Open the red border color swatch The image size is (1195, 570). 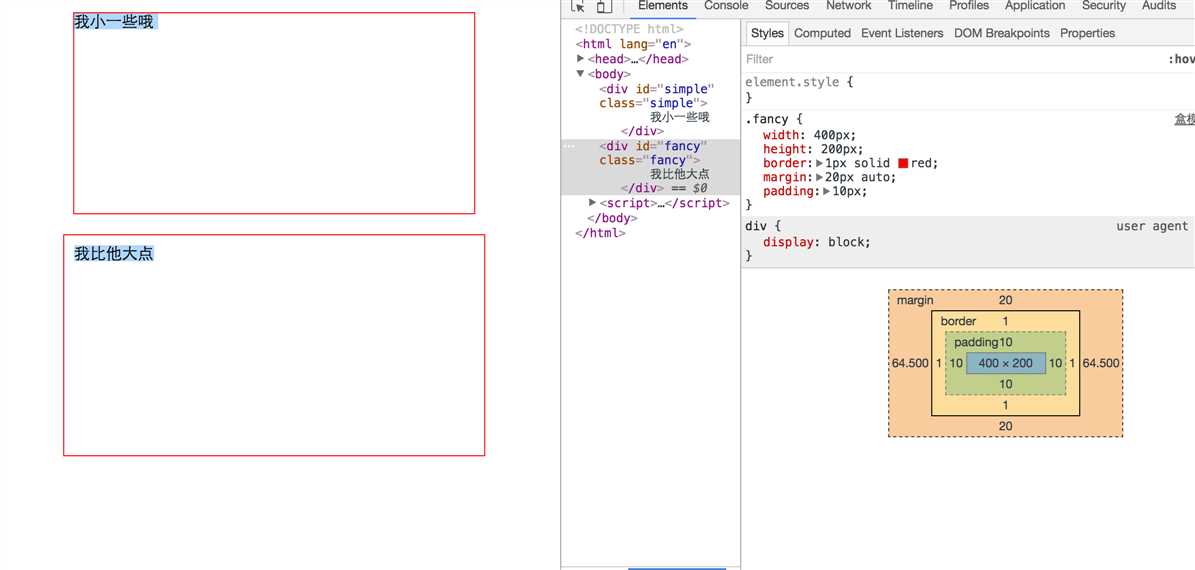click(x=903, y=163)
